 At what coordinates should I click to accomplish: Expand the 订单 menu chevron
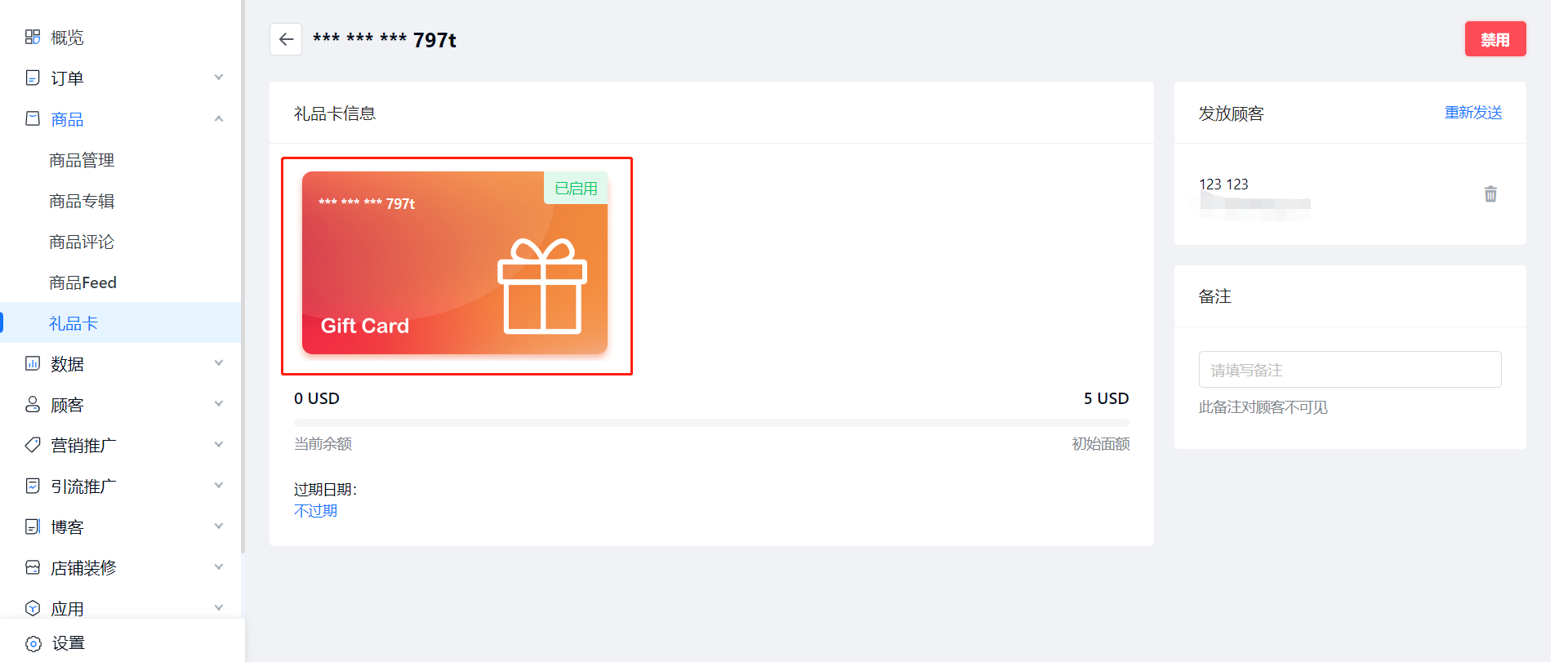click(219, 78)
